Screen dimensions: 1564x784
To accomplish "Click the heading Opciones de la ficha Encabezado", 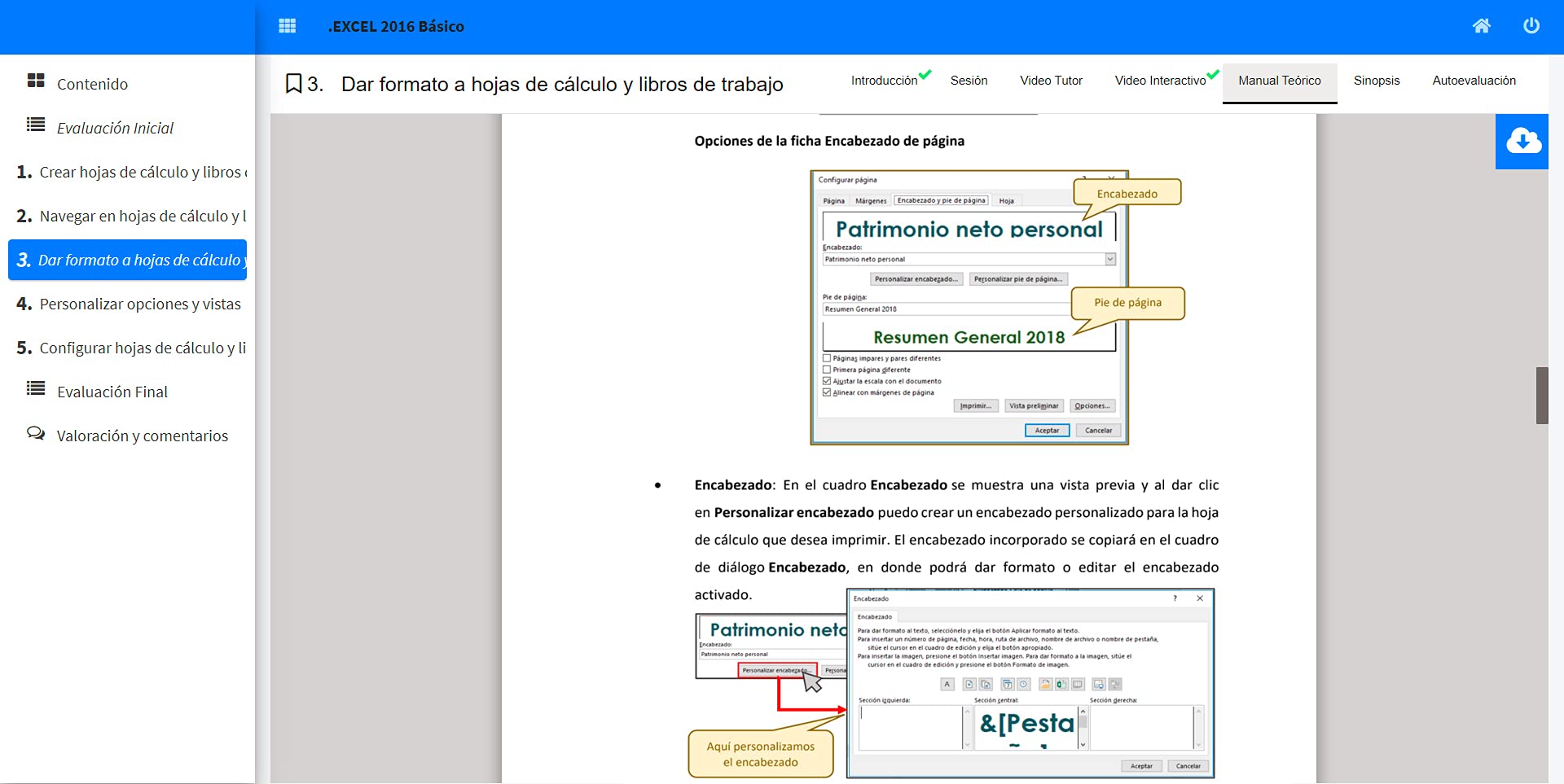I will [829, 141].
